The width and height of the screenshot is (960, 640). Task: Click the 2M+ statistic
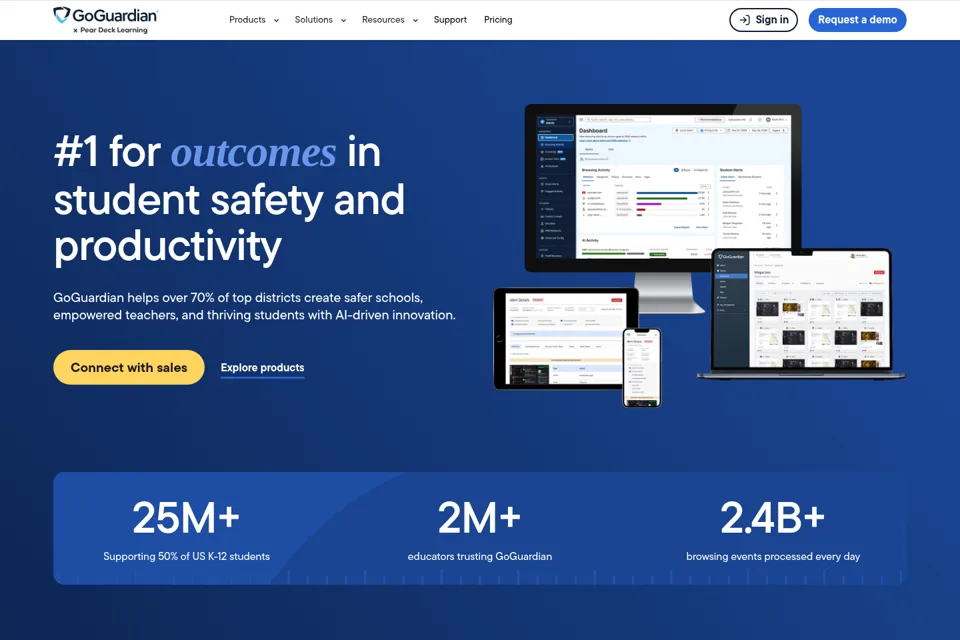point(479,518)
